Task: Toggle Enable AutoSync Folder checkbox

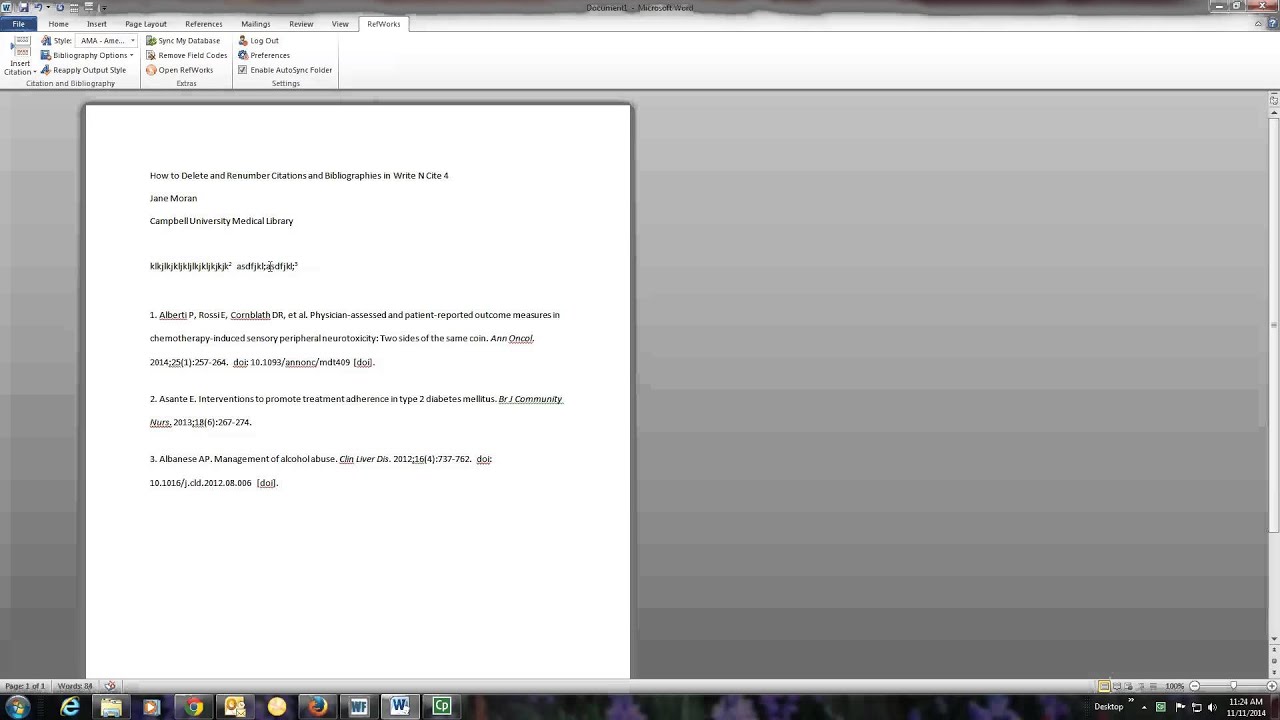Action: point(242,70)
